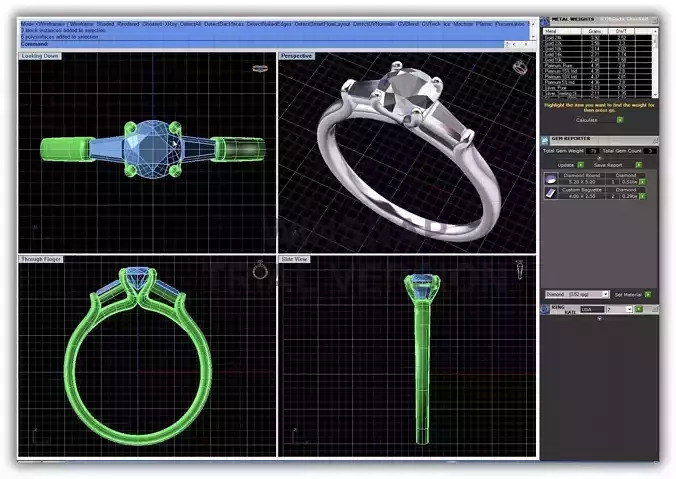Open the Diamond material dropdown

click(605, 294)
